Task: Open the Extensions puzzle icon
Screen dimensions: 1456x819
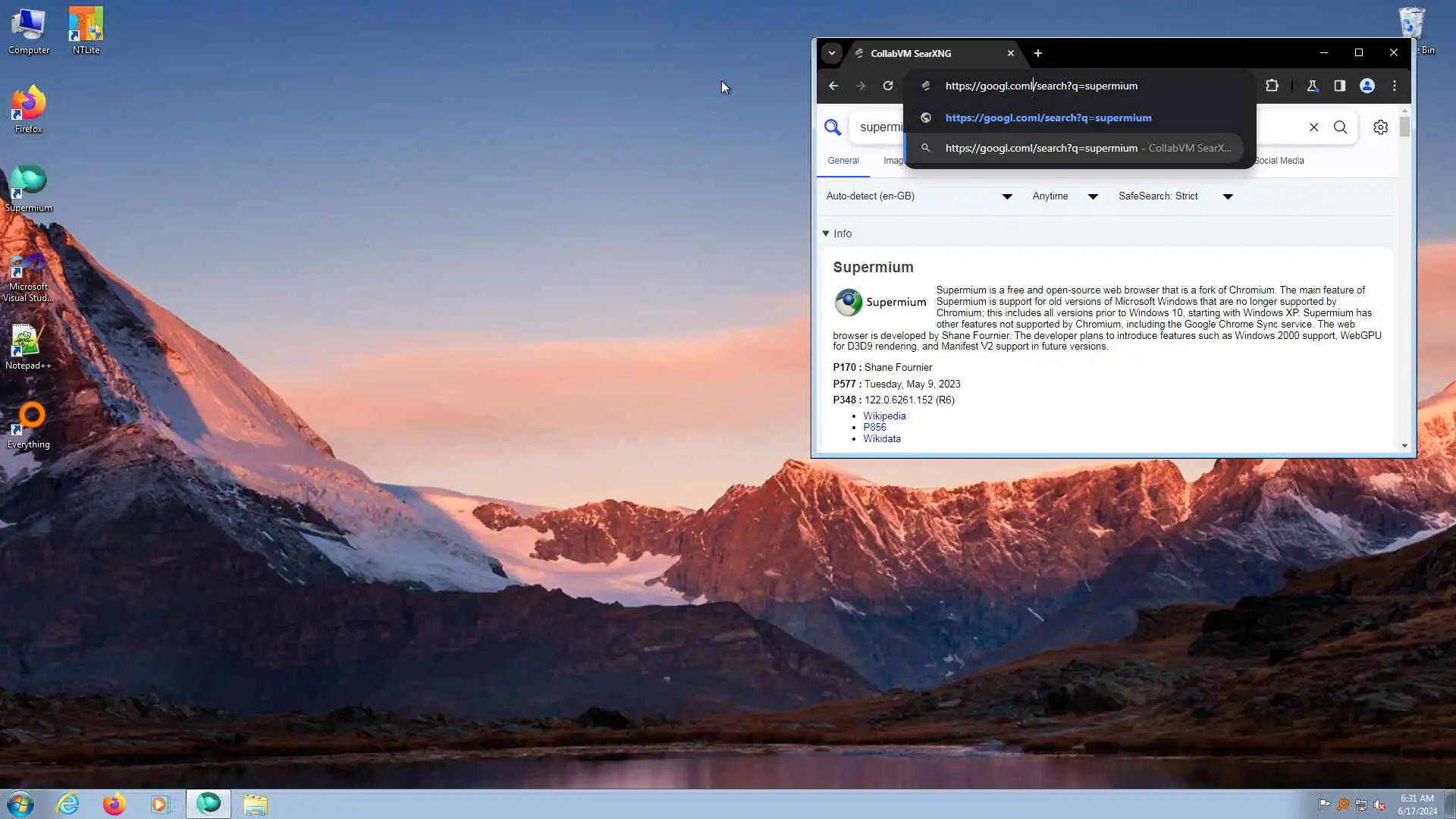Action: (1272, 86)
